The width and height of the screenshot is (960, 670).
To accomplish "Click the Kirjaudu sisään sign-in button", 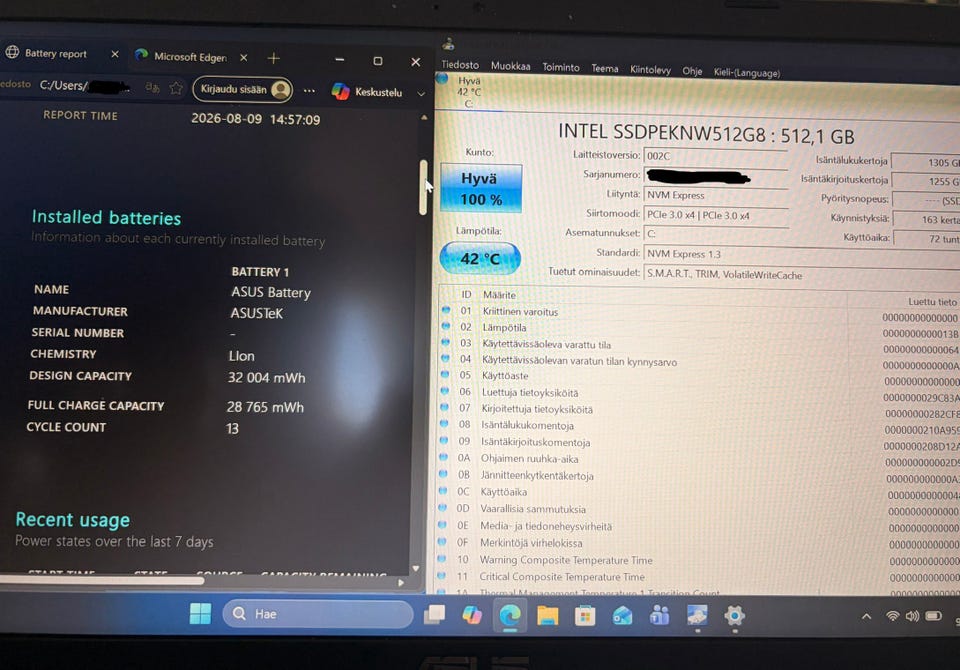I will (x=242, y=89).
